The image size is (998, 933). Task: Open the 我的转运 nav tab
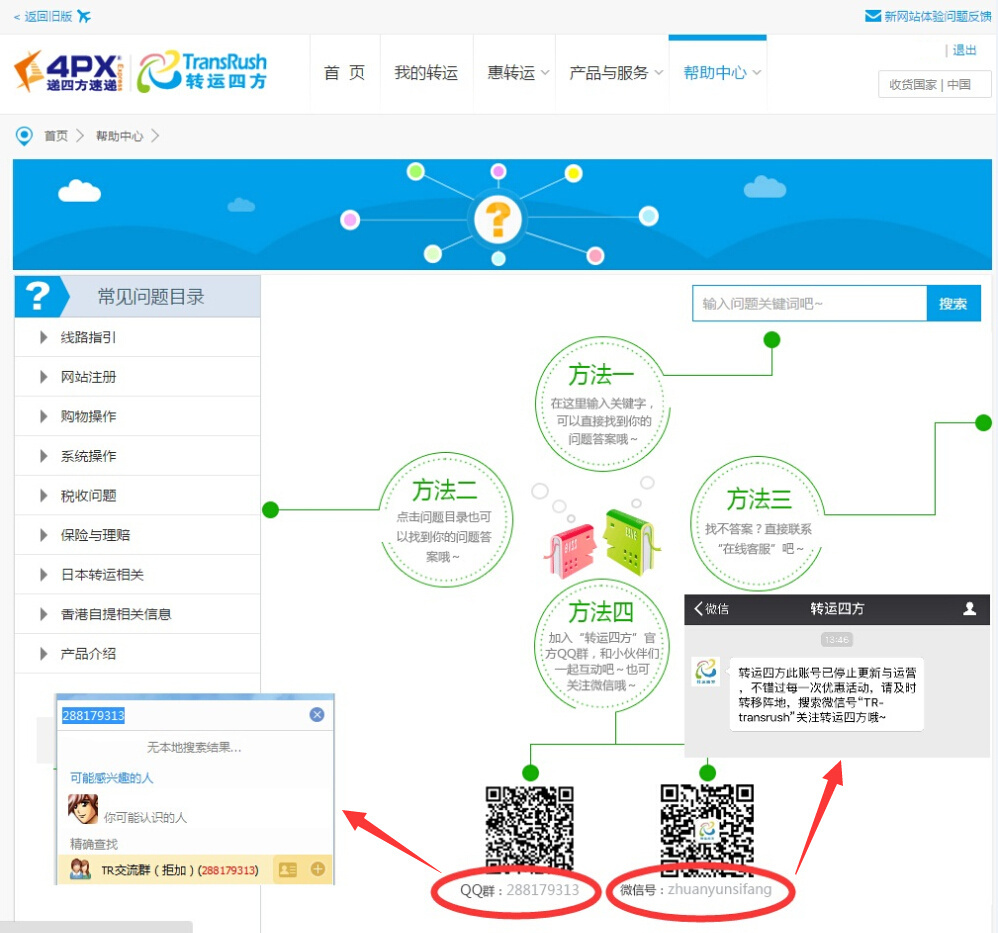click(x=426, y=73)
